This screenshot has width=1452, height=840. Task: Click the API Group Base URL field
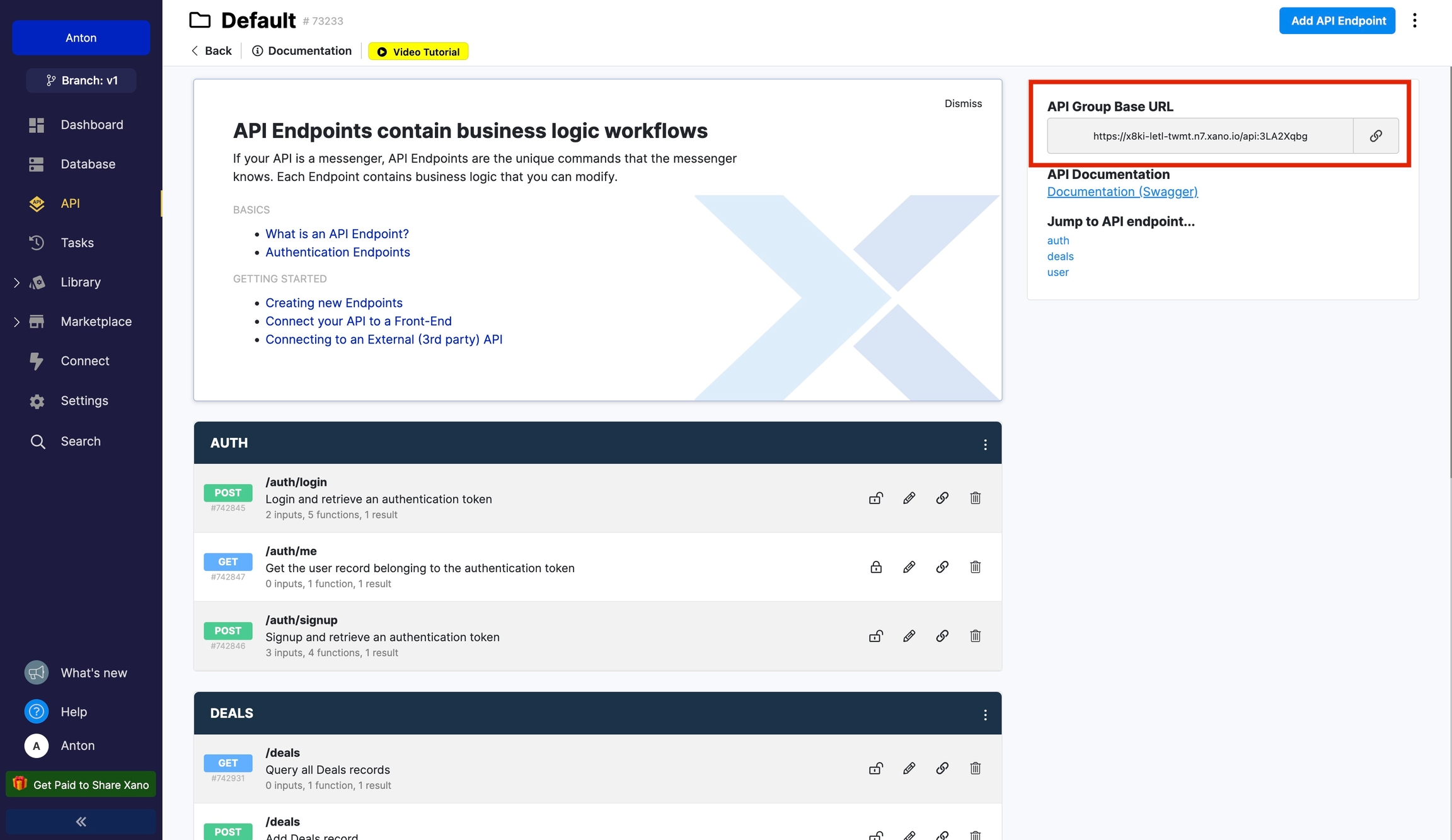1199,135
